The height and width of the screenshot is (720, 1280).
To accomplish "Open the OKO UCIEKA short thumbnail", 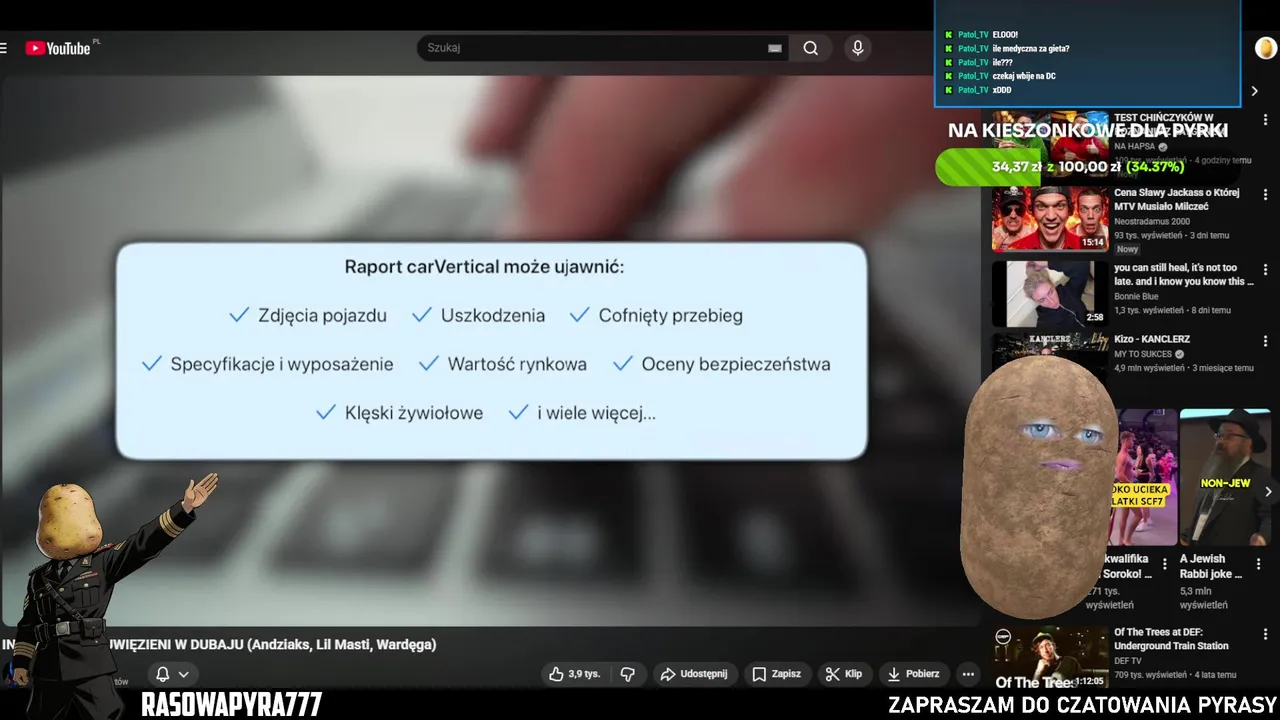I will click(x=1144, y=477).
